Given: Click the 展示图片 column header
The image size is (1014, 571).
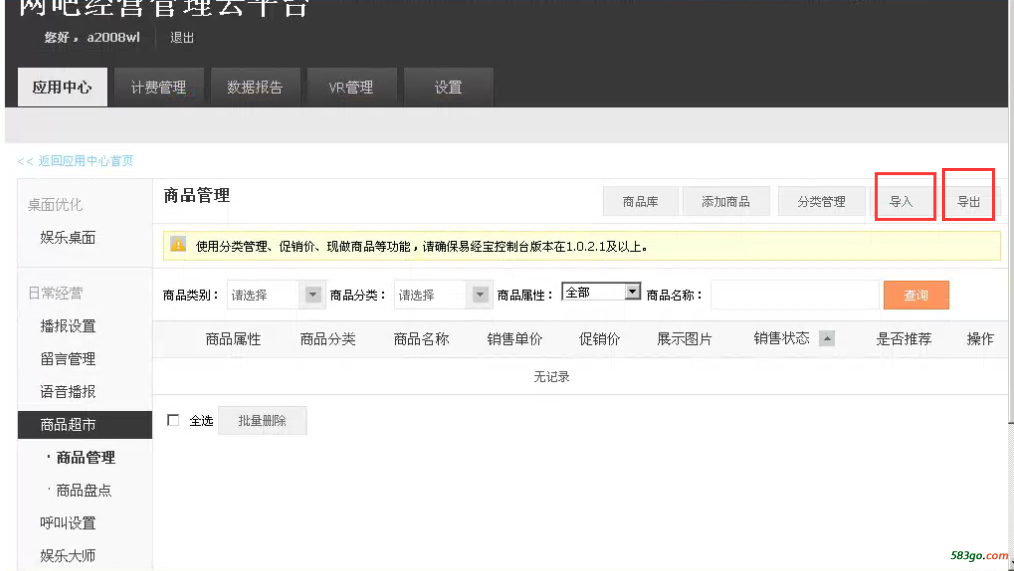Looking at the screenshot, I should click(x=684, y=339).
